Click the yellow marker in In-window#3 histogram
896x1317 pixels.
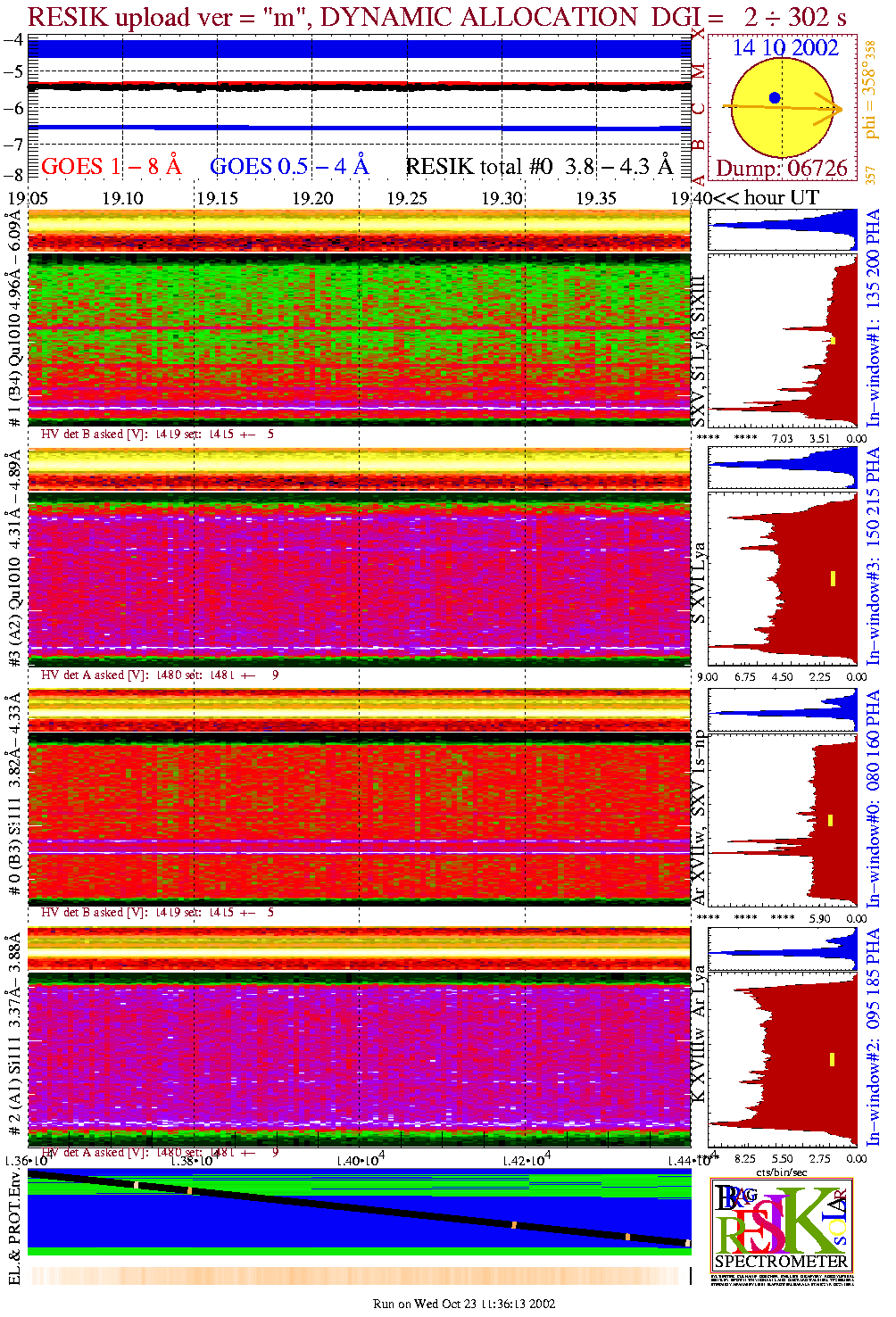(x=833, y=578)
